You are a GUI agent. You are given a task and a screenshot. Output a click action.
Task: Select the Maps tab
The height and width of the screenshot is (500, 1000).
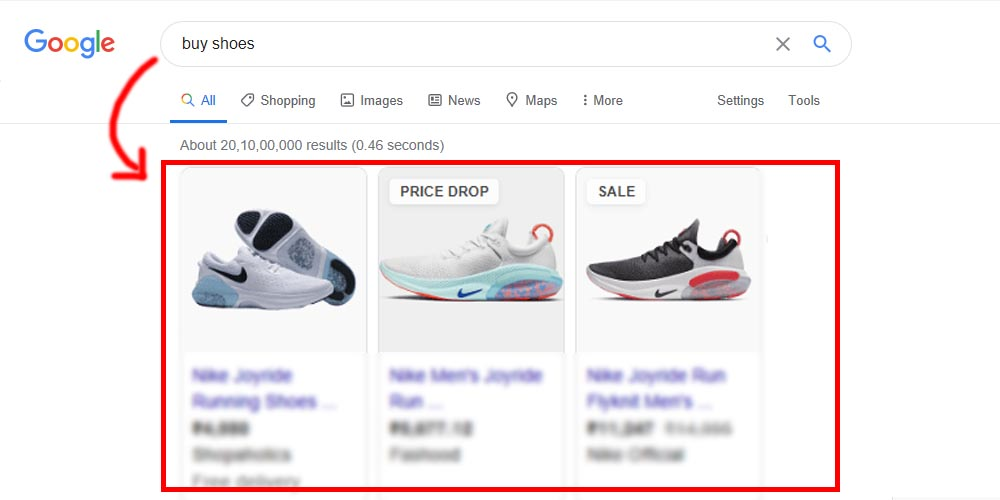pyautogui.click(x=531, y=100)
